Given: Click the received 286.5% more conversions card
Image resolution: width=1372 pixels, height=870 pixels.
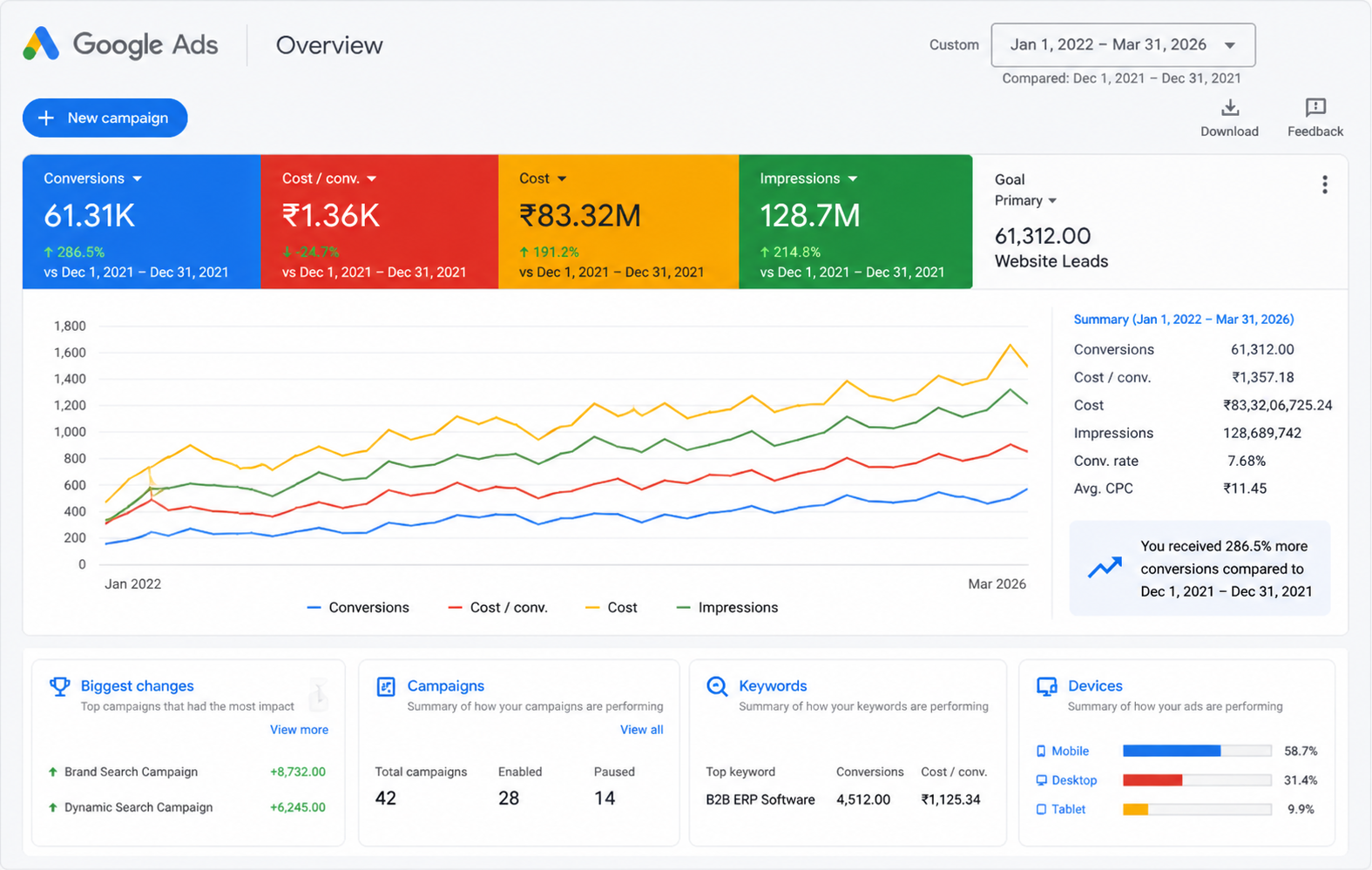Looking at the screenshot, I should [1200, 568].
